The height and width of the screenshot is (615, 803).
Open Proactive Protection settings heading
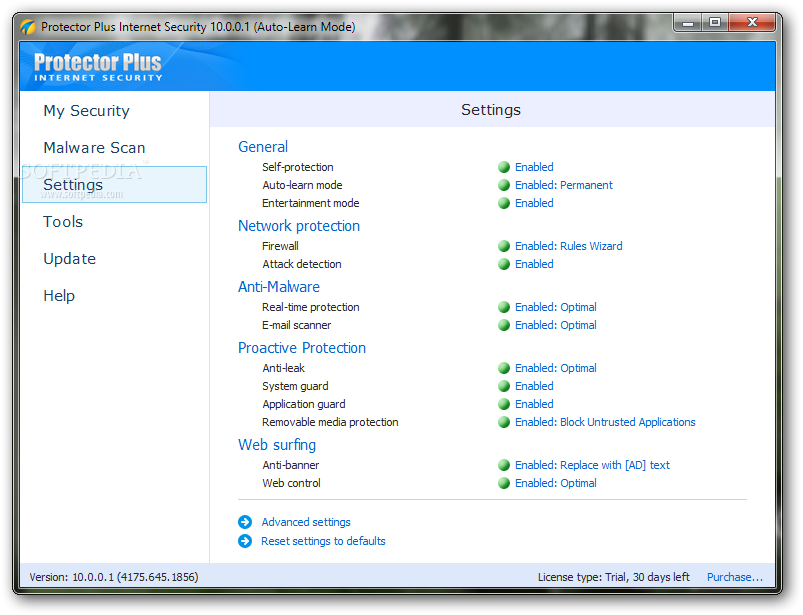pyautogui.click(x=302, y=348)
